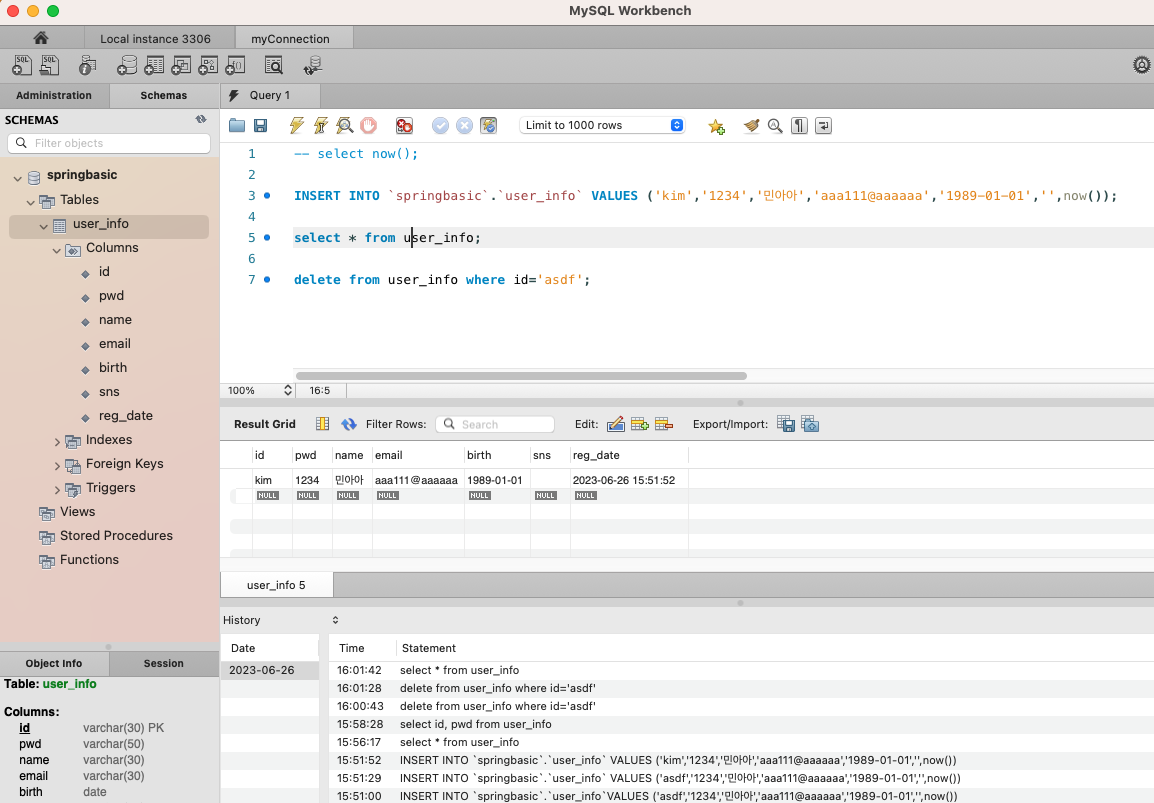The image size is (1154, 803).
Task: Import records from external file
Action: click(x=810, y=424)
